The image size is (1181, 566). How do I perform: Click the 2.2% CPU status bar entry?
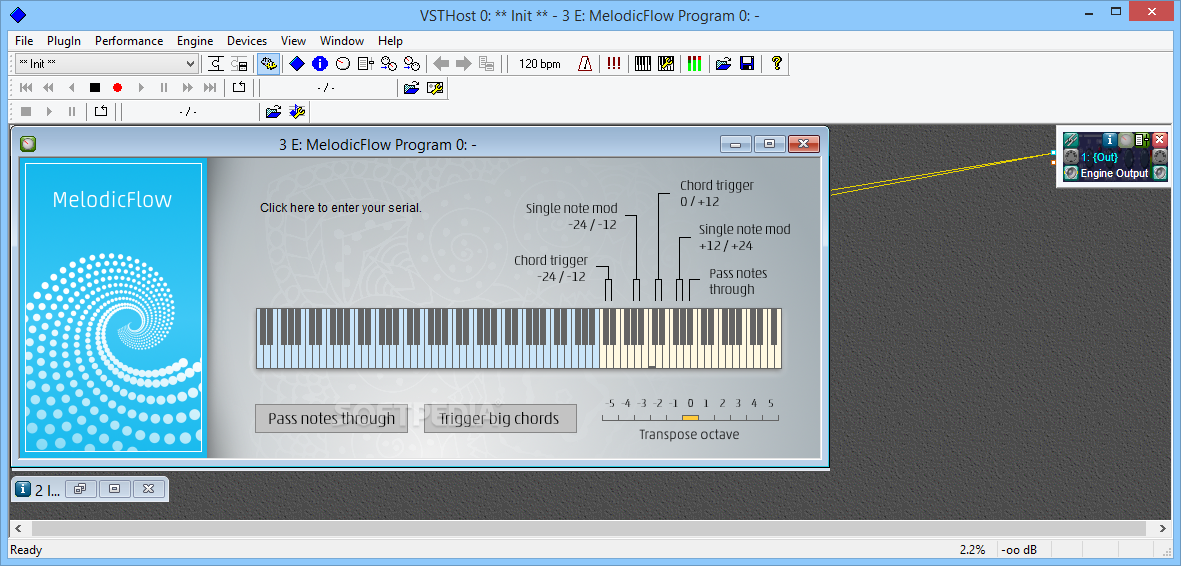(972, 550)
